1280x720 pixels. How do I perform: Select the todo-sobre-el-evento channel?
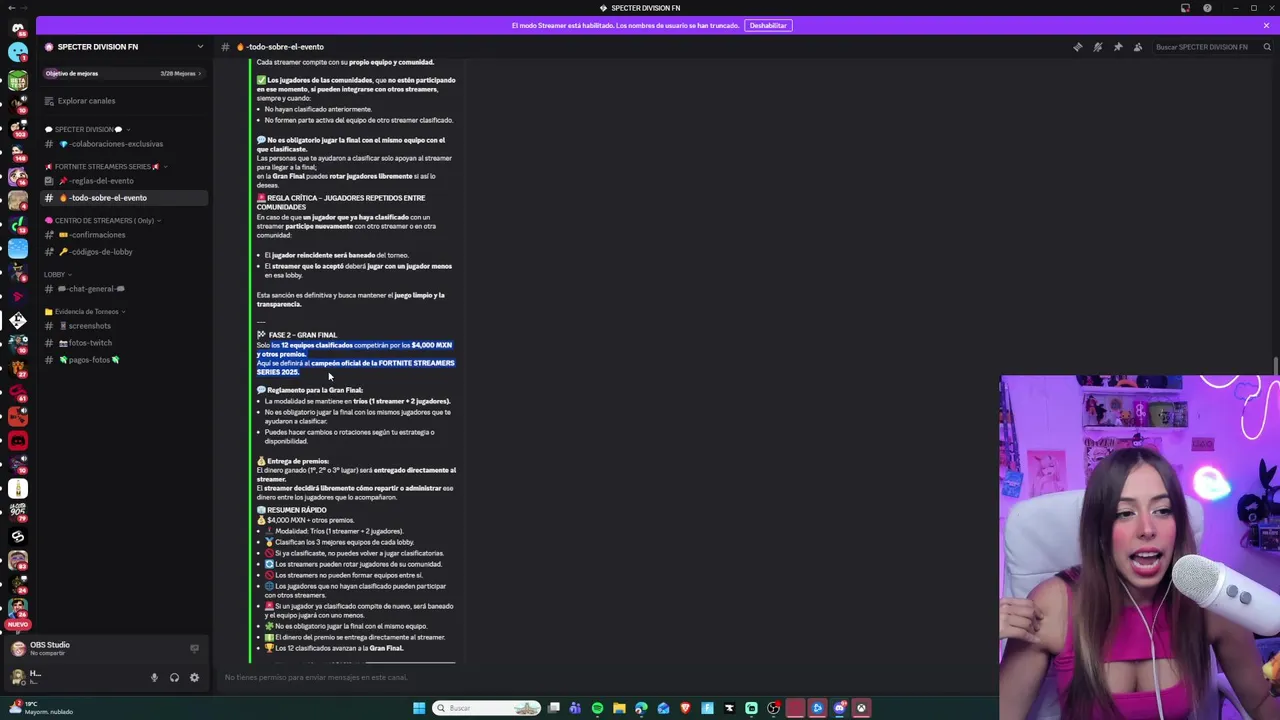coord(124,198)
